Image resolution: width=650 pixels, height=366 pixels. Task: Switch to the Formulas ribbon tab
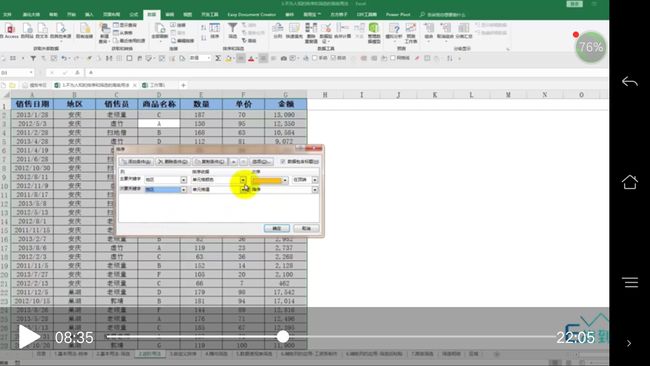133,15
